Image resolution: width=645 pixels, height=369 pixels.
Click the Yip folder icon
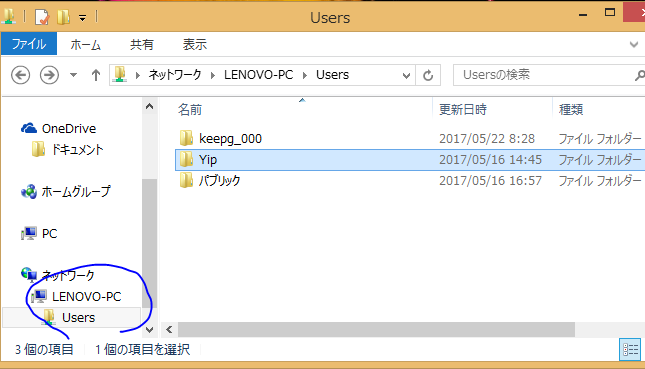[x=186, y=159]
